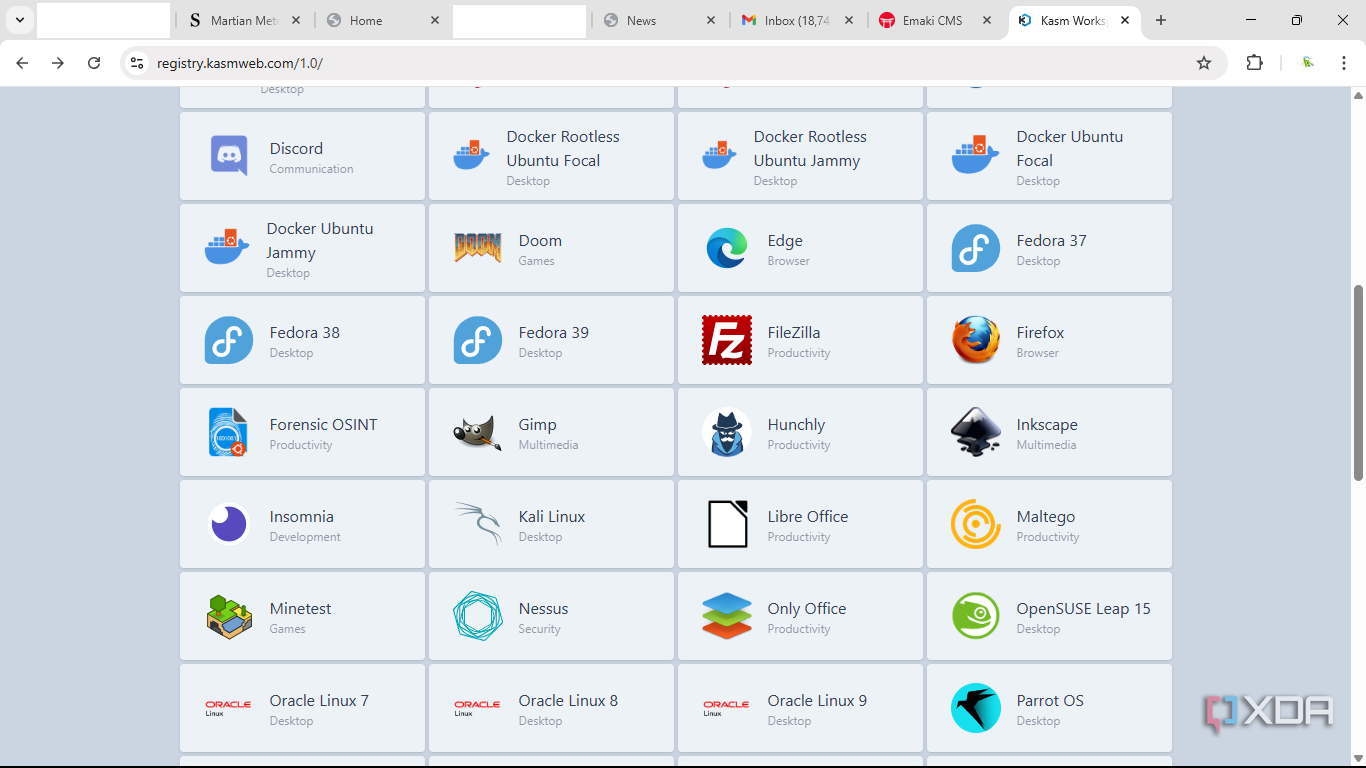Open the FileZilla red icon
Screen dimensions: 1366x768
(x=727, y=340)
